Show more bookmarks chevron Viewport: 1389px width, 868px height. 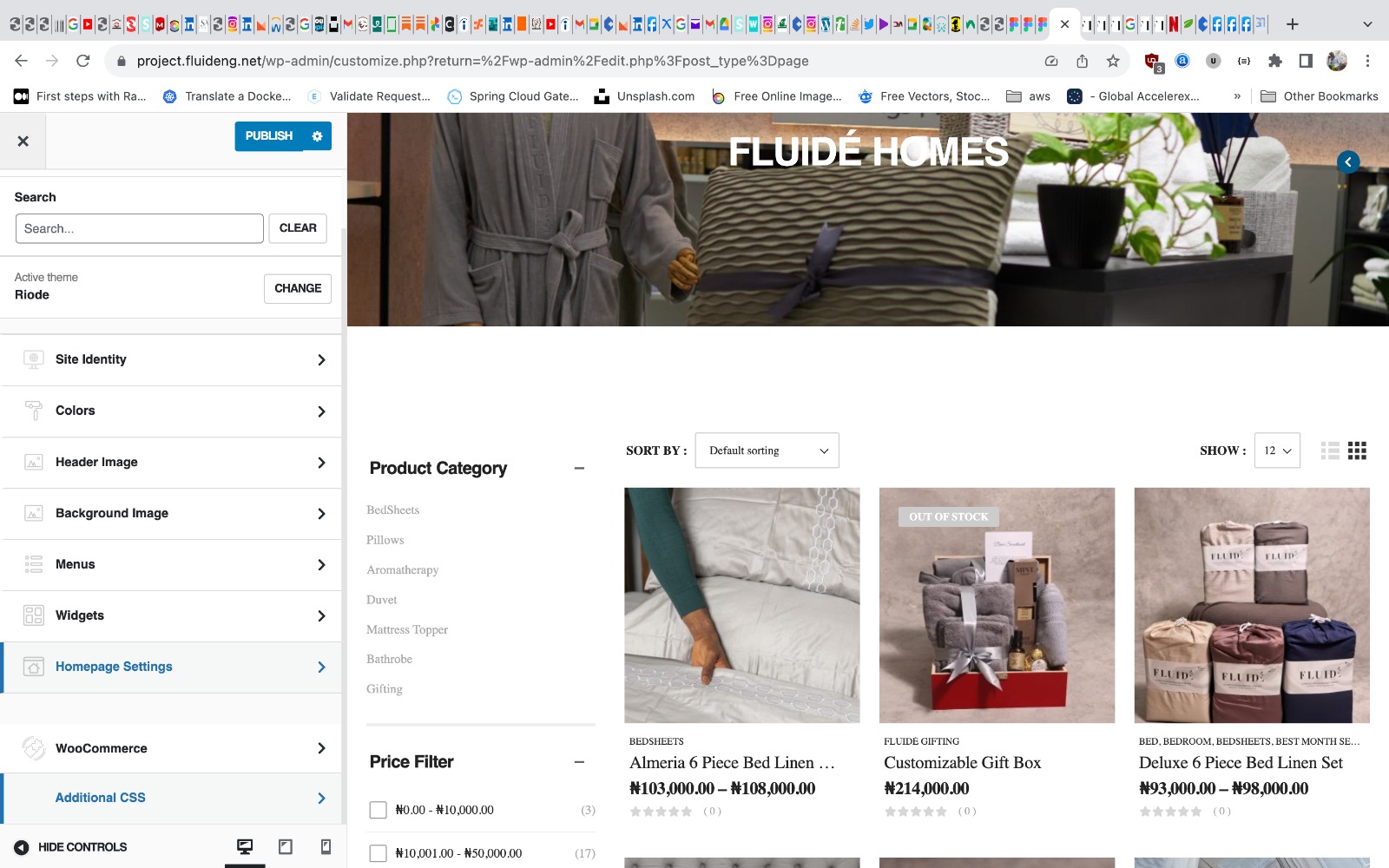click(1237, 96)
